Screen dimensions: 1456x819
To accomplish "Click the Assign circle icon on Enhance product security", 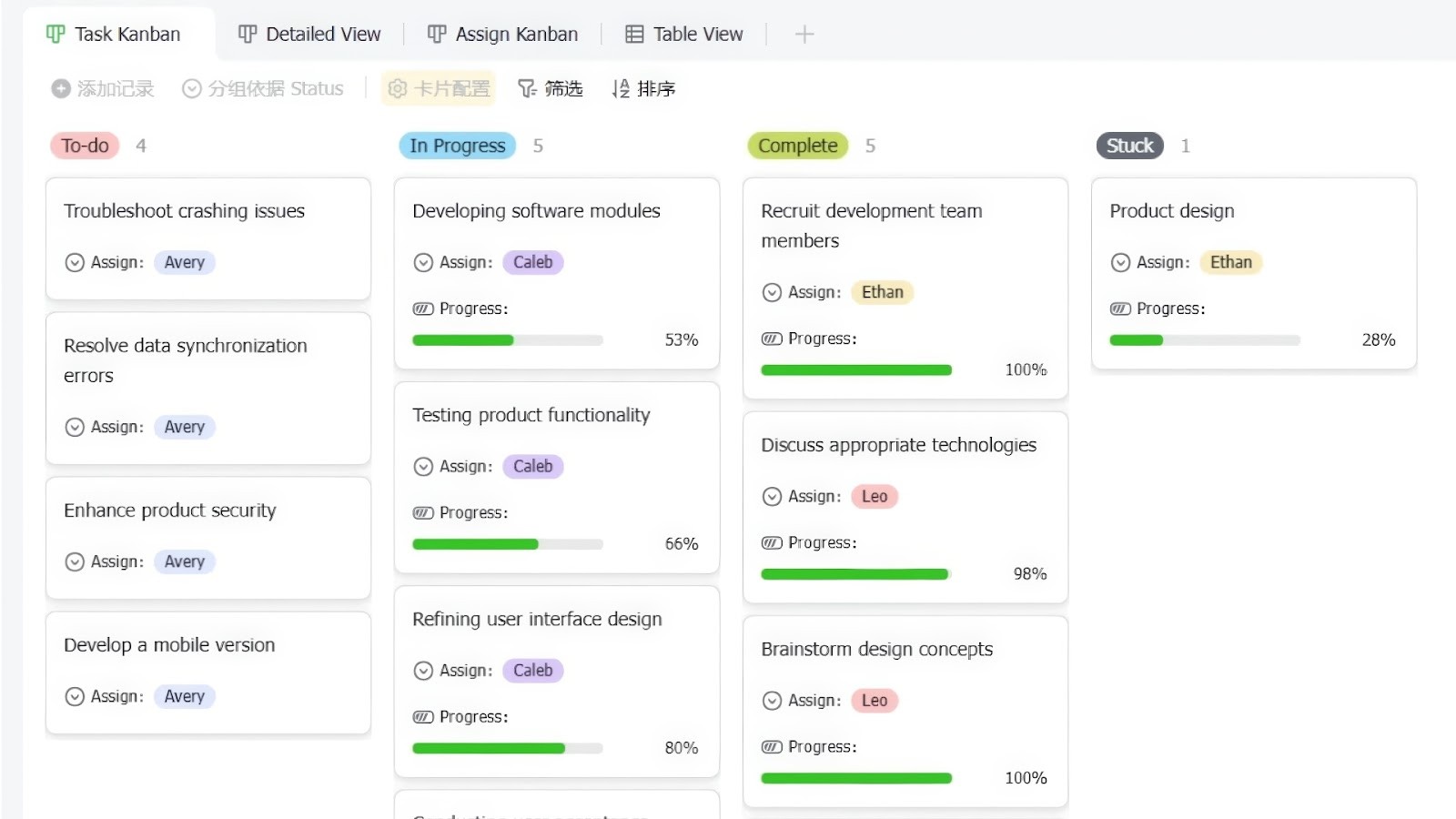I will tap(75, 561).
